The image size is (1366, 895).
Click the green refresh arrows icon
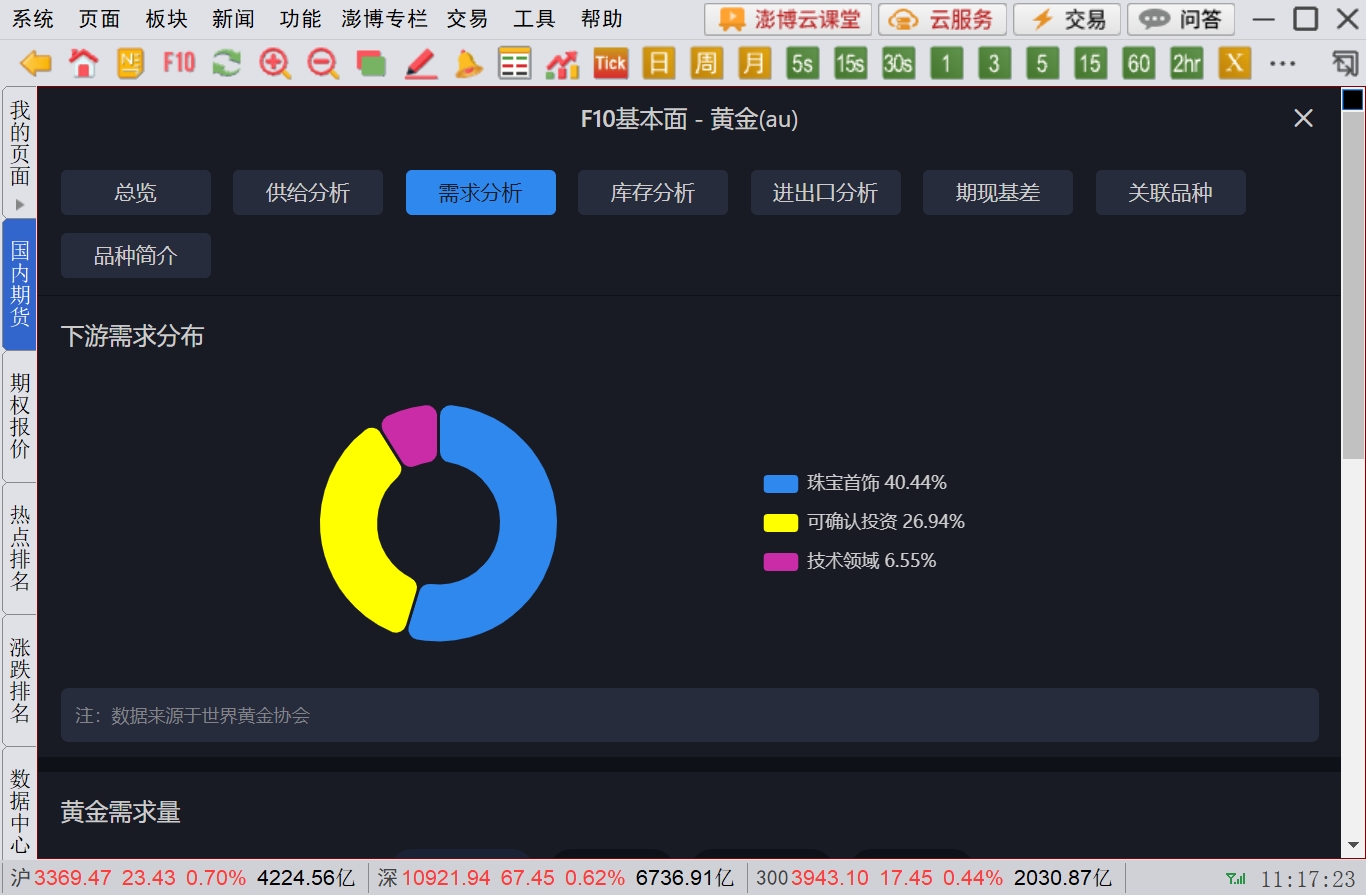pyautogui.click(x=227, y=64)
